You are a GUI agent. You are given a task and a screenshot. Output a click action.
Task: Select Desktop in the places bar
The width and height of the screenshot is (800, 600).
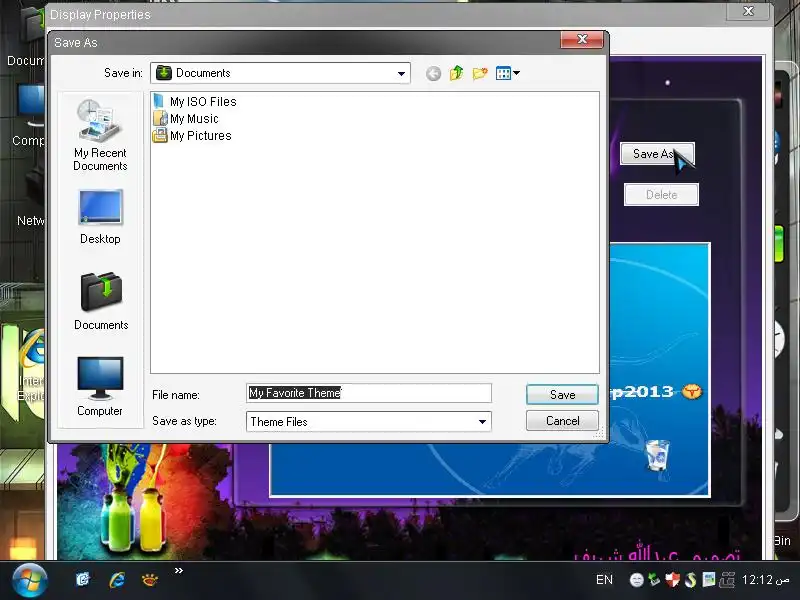tap(100, 217)
